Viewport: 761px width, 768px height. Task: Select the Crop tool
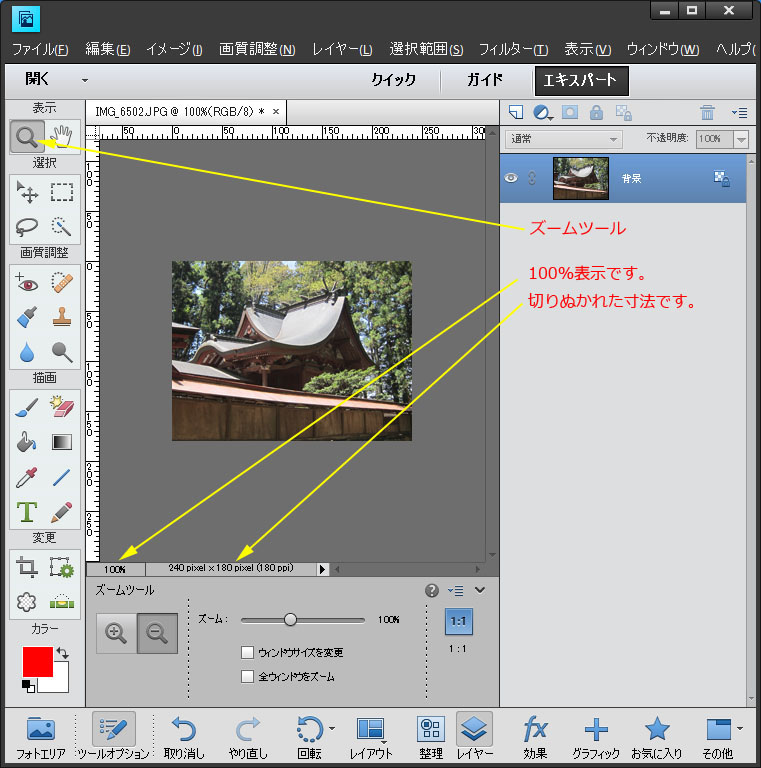click(x=27, y=567)
